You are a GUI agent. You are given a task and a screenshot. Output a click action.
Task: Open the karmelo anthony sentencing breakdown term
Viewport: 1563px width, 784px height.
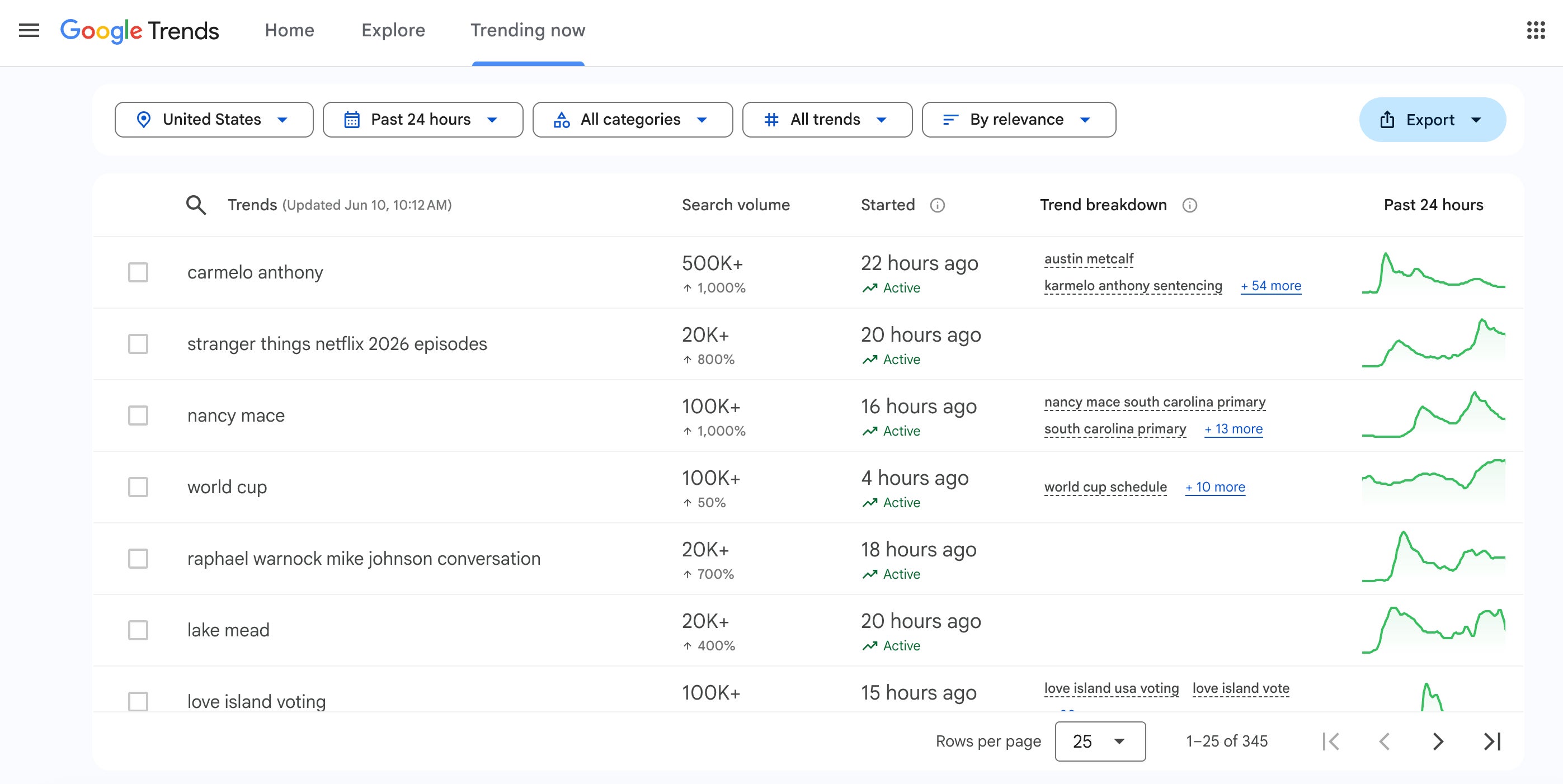[1133, 286]
